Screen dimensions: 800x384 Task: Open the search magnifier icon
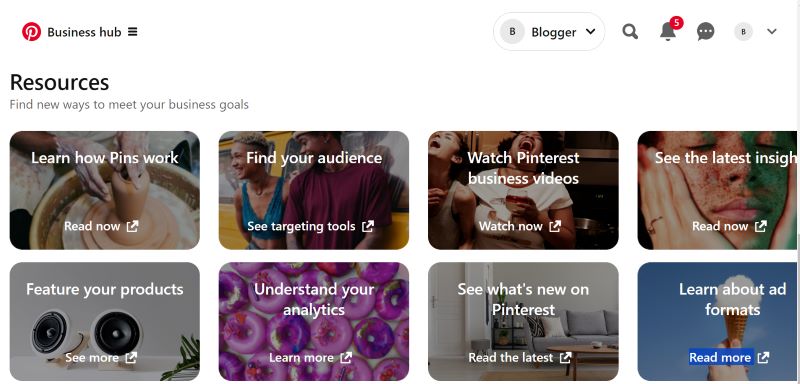point(630,32)
